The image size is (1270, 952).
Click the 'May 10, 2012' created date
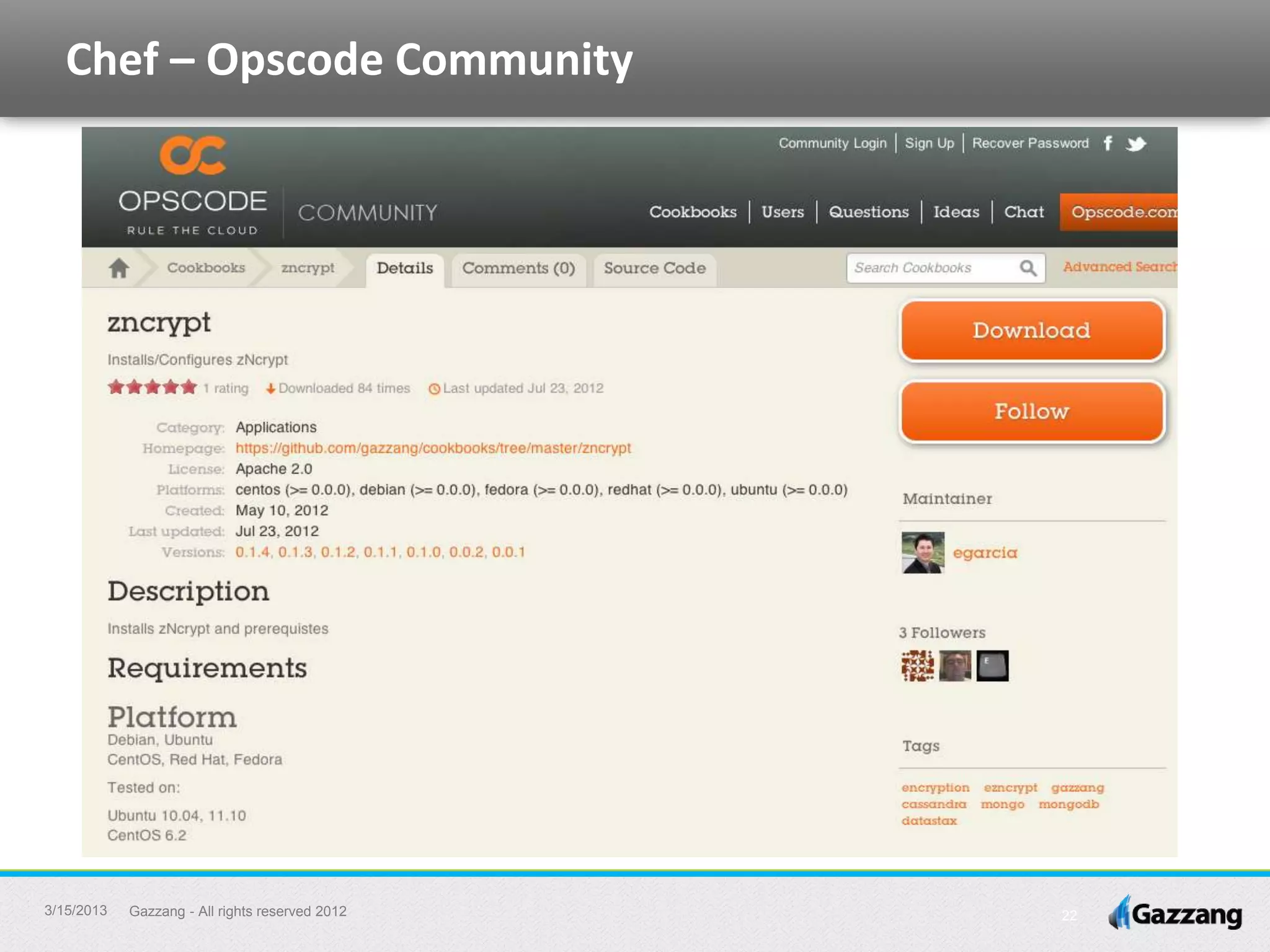[282, 511]
